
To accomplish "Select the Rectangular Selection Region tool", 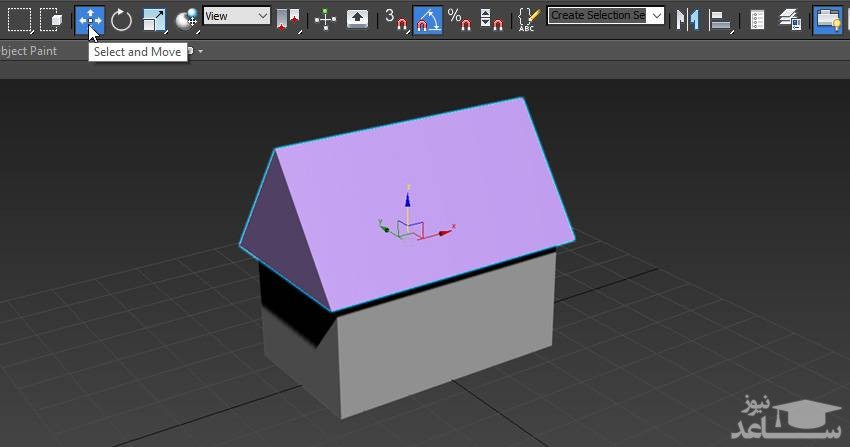I will (x=19, y=18).
